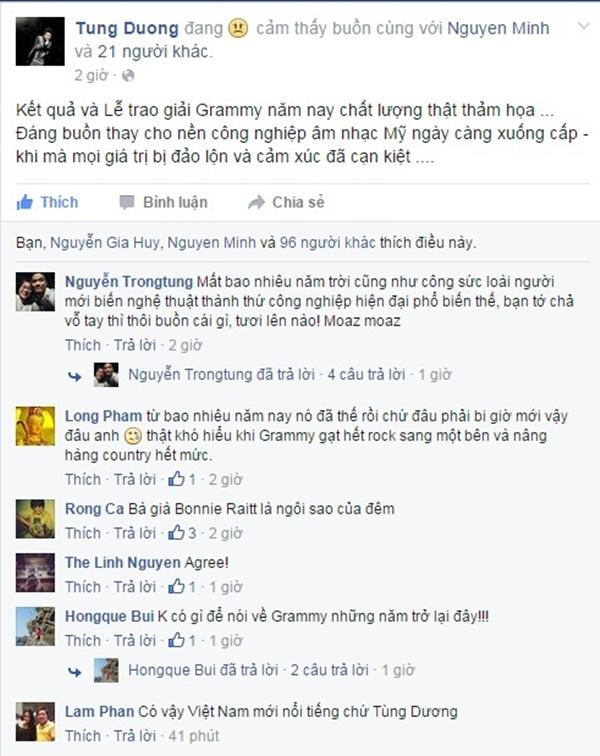The height and width of the screenshot is (756, 600).
Task: Open Nguyễn Gia Huy profile link
Action: click(x=105, y=242)
